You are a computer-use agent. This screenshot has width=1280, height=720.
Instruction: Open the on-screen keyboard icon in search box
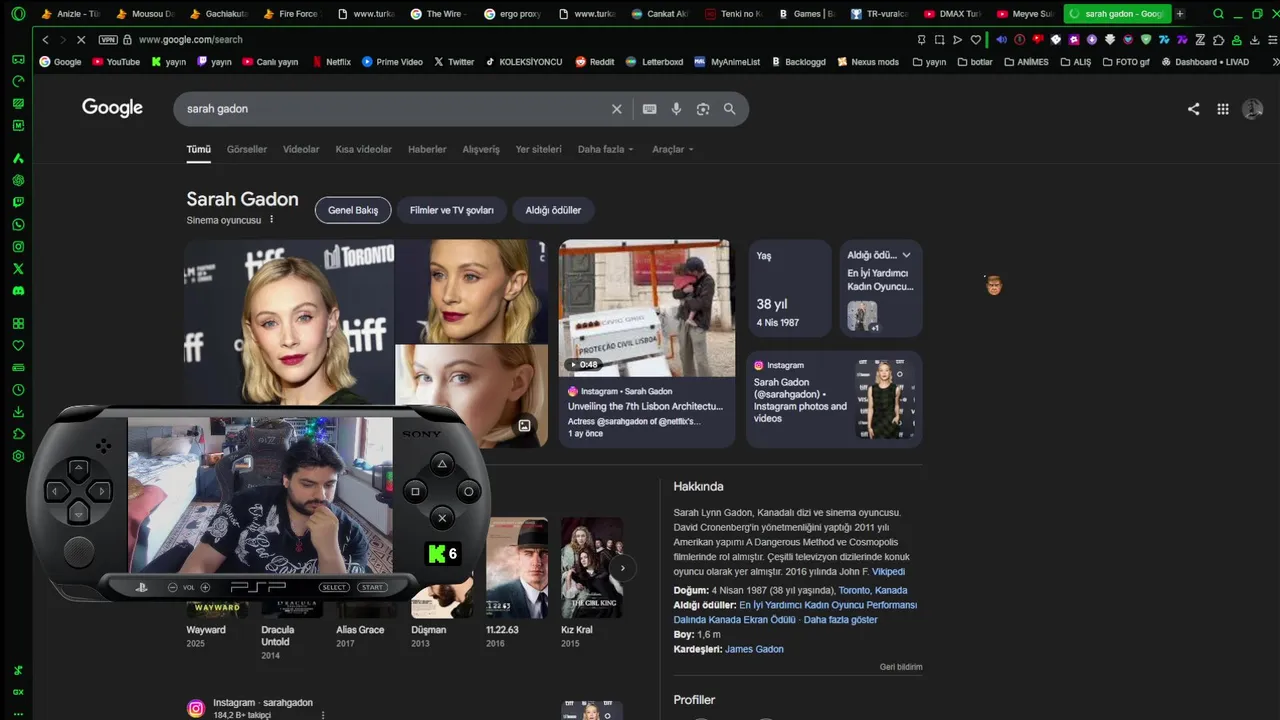[649, 109]
